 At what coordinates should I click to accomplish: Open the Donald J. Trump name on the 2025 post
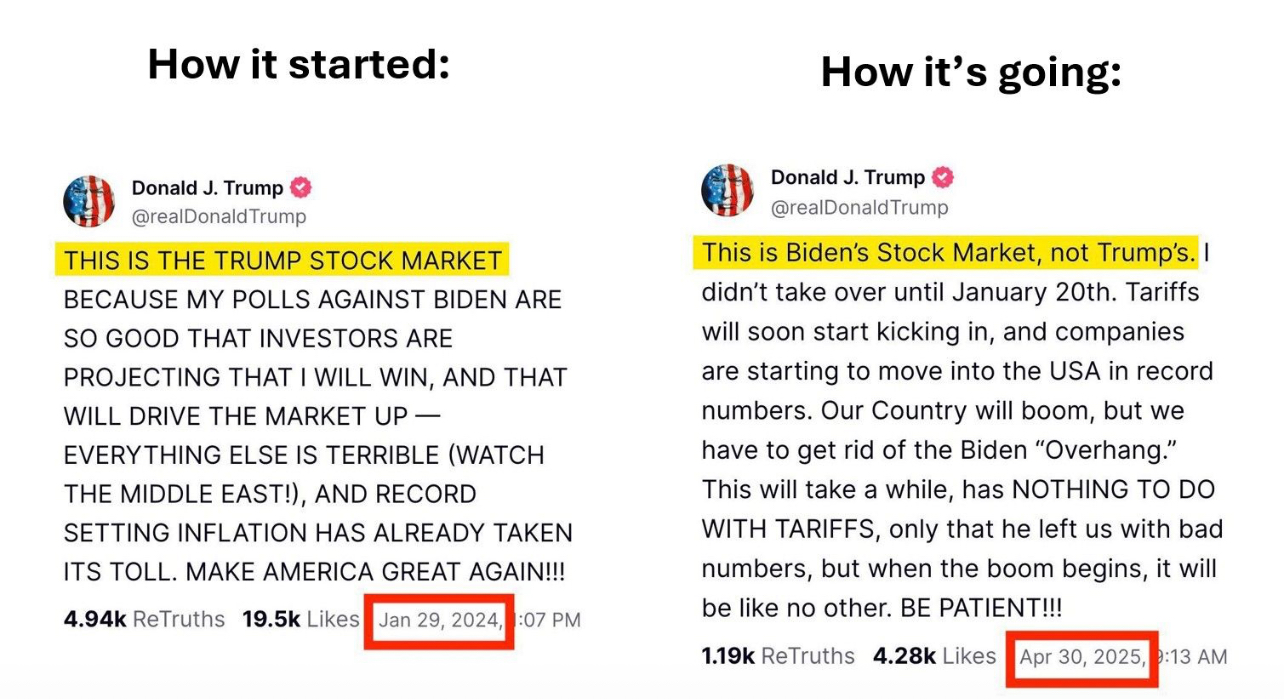[x=847, y=177]
